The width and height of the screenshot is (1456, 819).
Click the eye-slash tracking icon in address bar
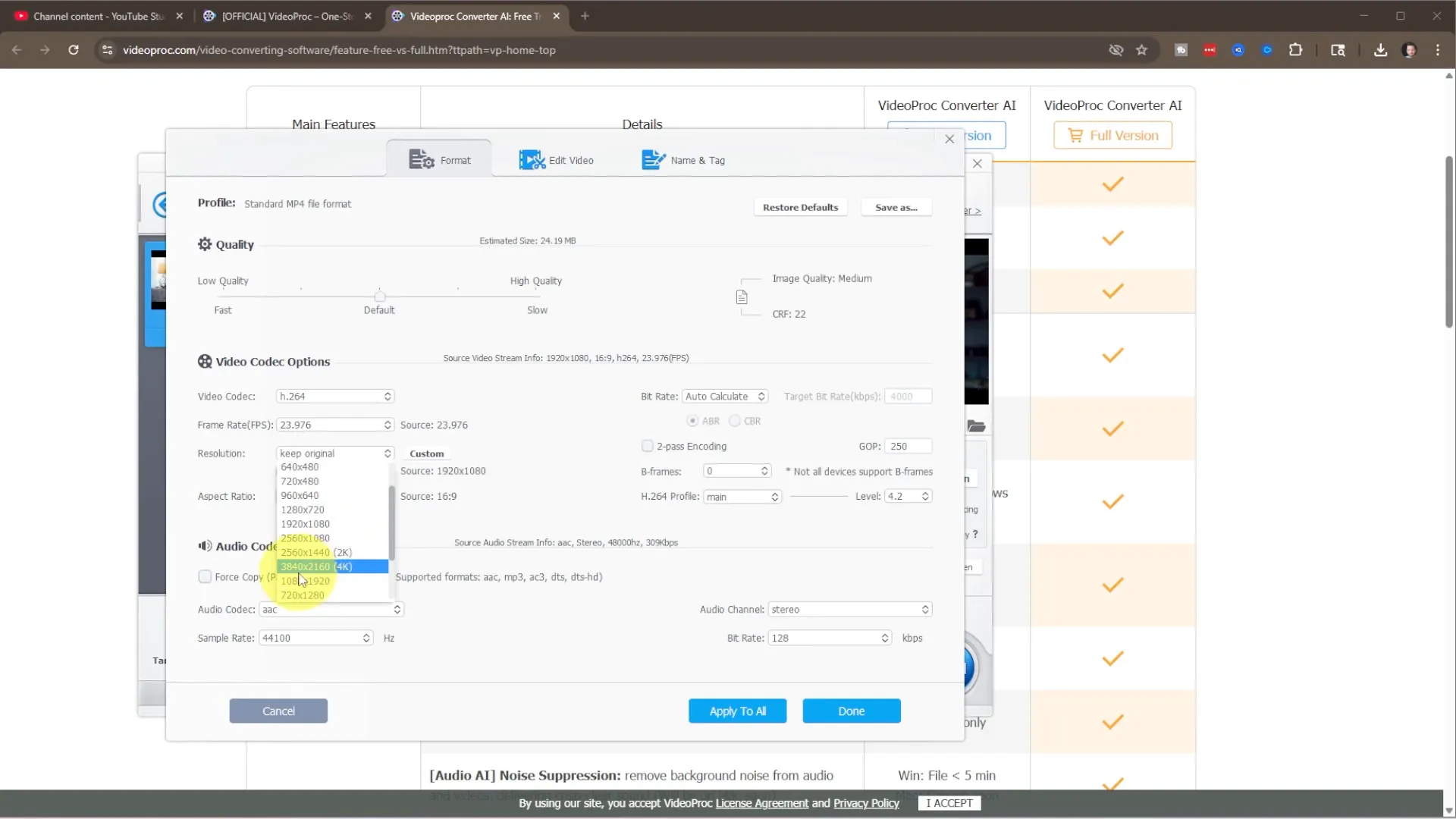pyautogui.click(x=1116, y=50)
